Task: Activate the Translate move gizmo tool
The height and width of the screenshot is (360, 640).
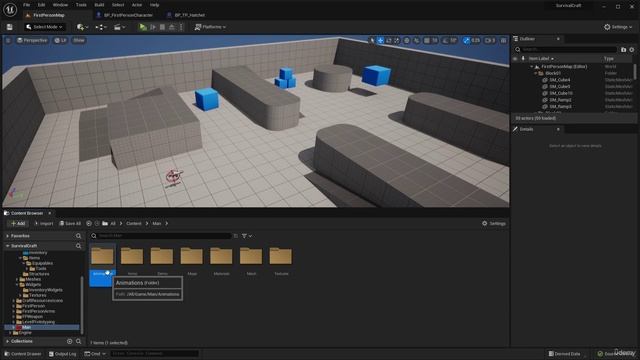Action: (x=380, y=40)
